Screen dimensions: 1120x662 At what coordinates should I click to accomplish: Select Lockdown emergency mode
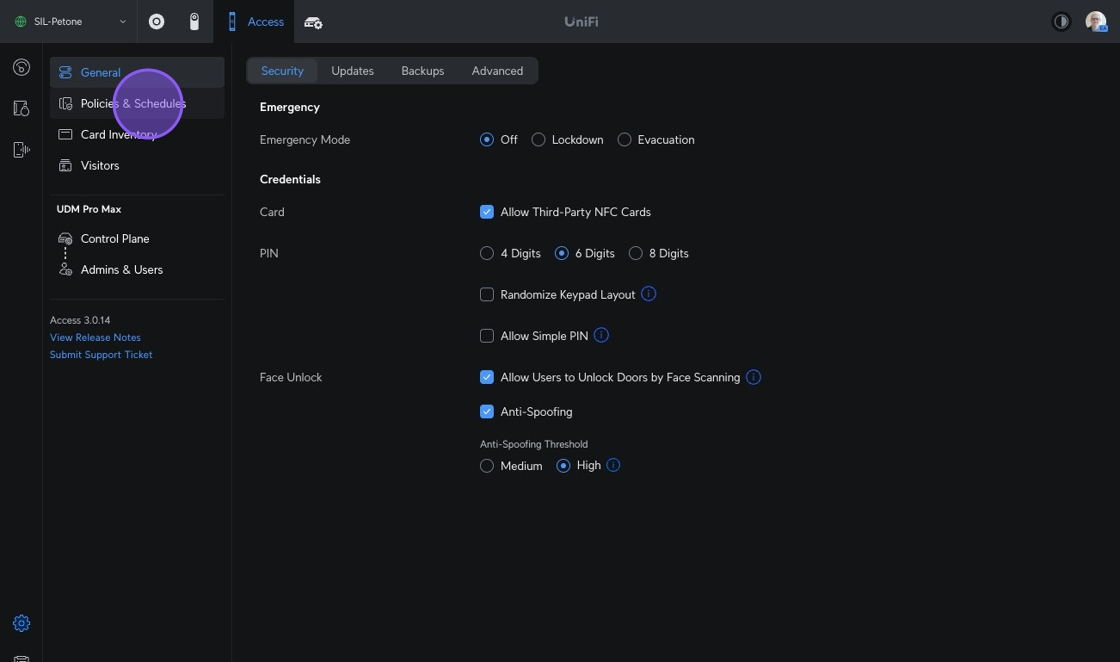pyautogui.click(x=538, y=140)
